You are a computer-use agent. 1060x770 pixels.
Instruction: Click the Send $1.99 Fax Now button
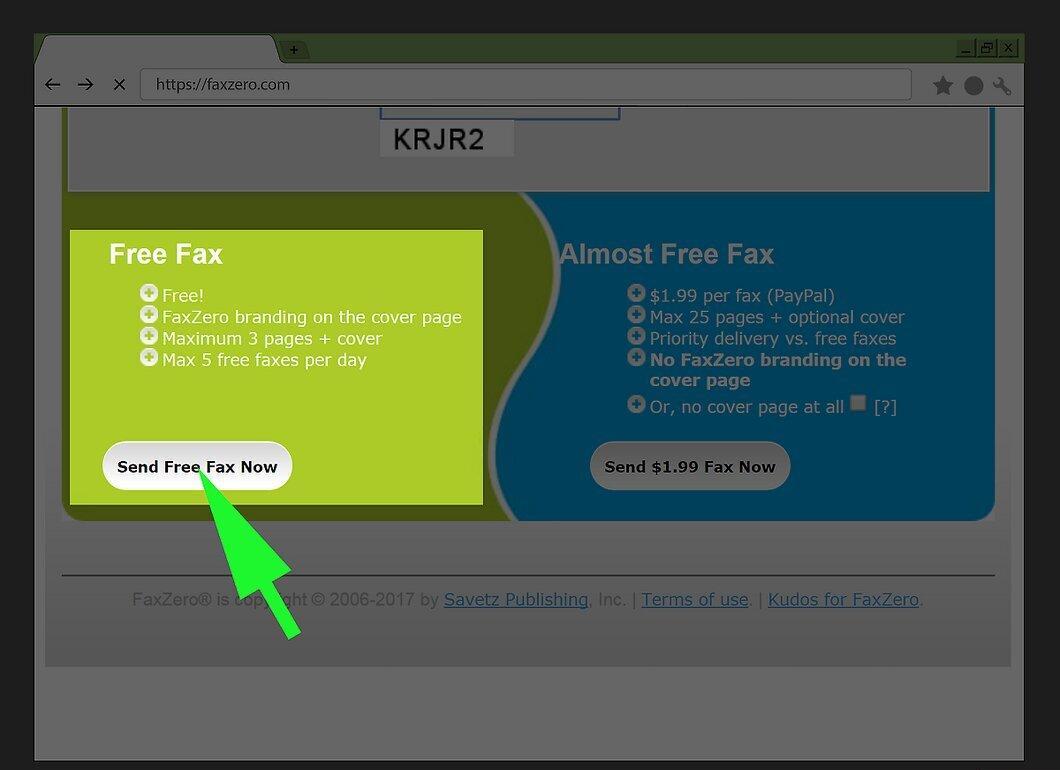point(690,466)
